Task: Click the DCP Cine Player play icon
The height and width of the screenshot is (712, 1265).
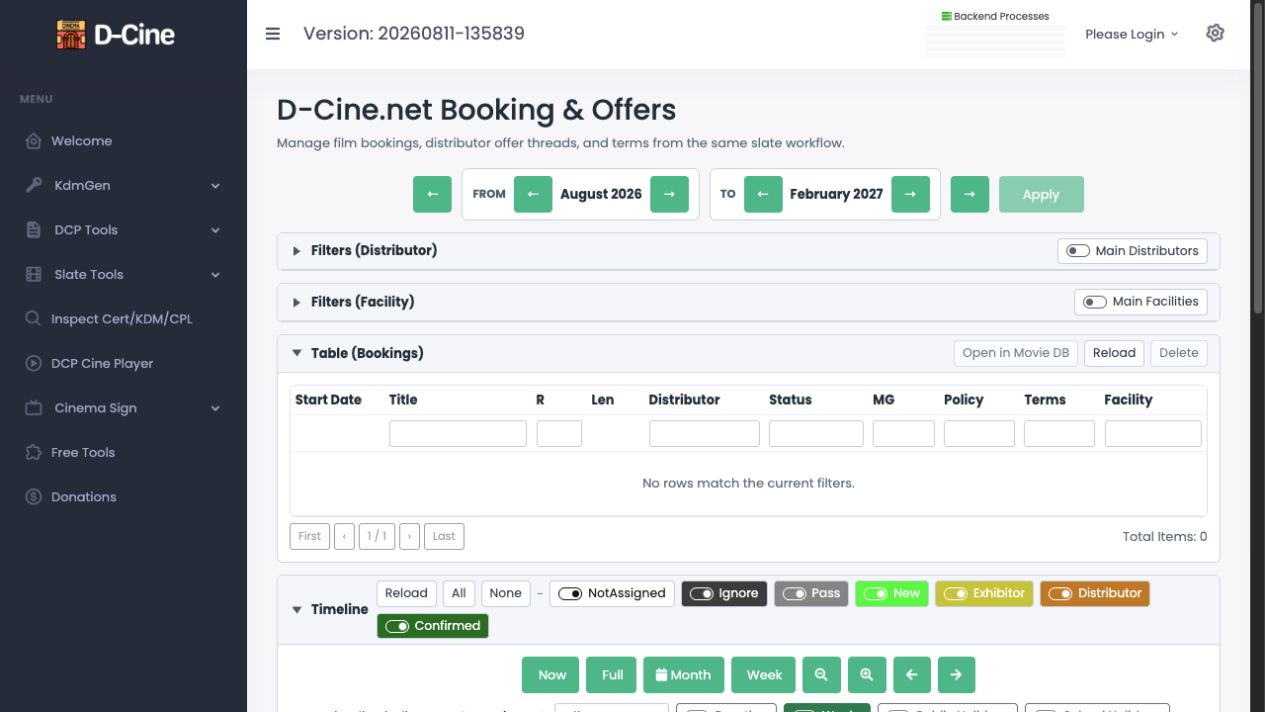Action: pyautogui.click(x=33, y=363)
